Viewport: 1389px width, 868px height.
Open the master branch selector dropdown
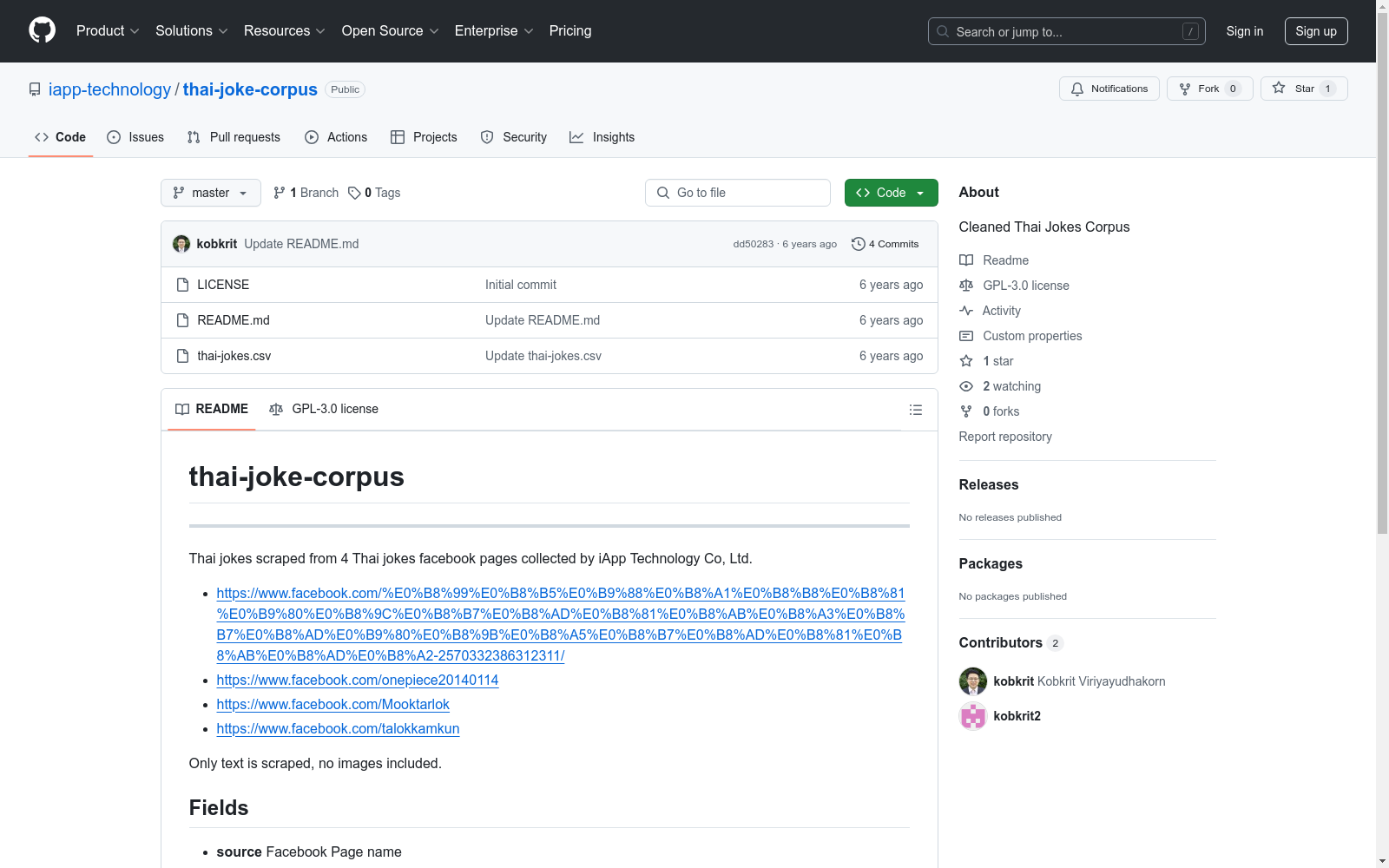(211, 193)
